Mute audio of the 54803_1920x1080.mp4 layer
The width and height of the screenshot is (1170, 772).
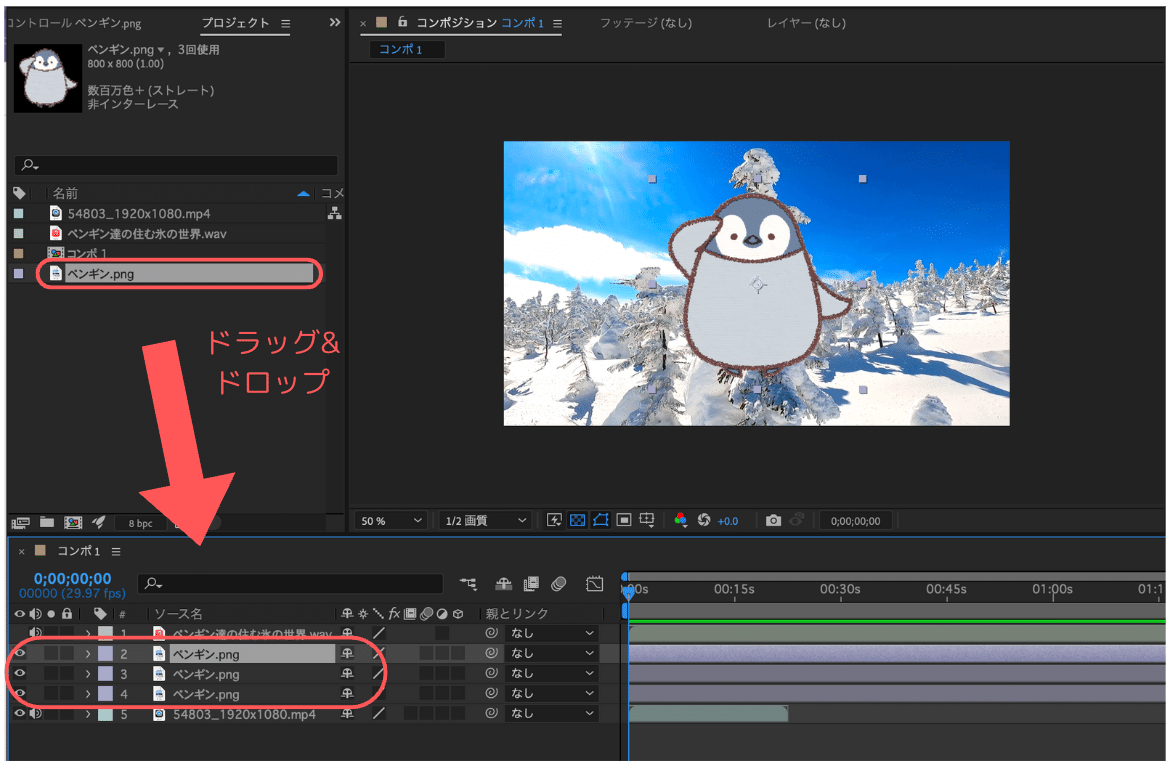[x=35, y=714]
